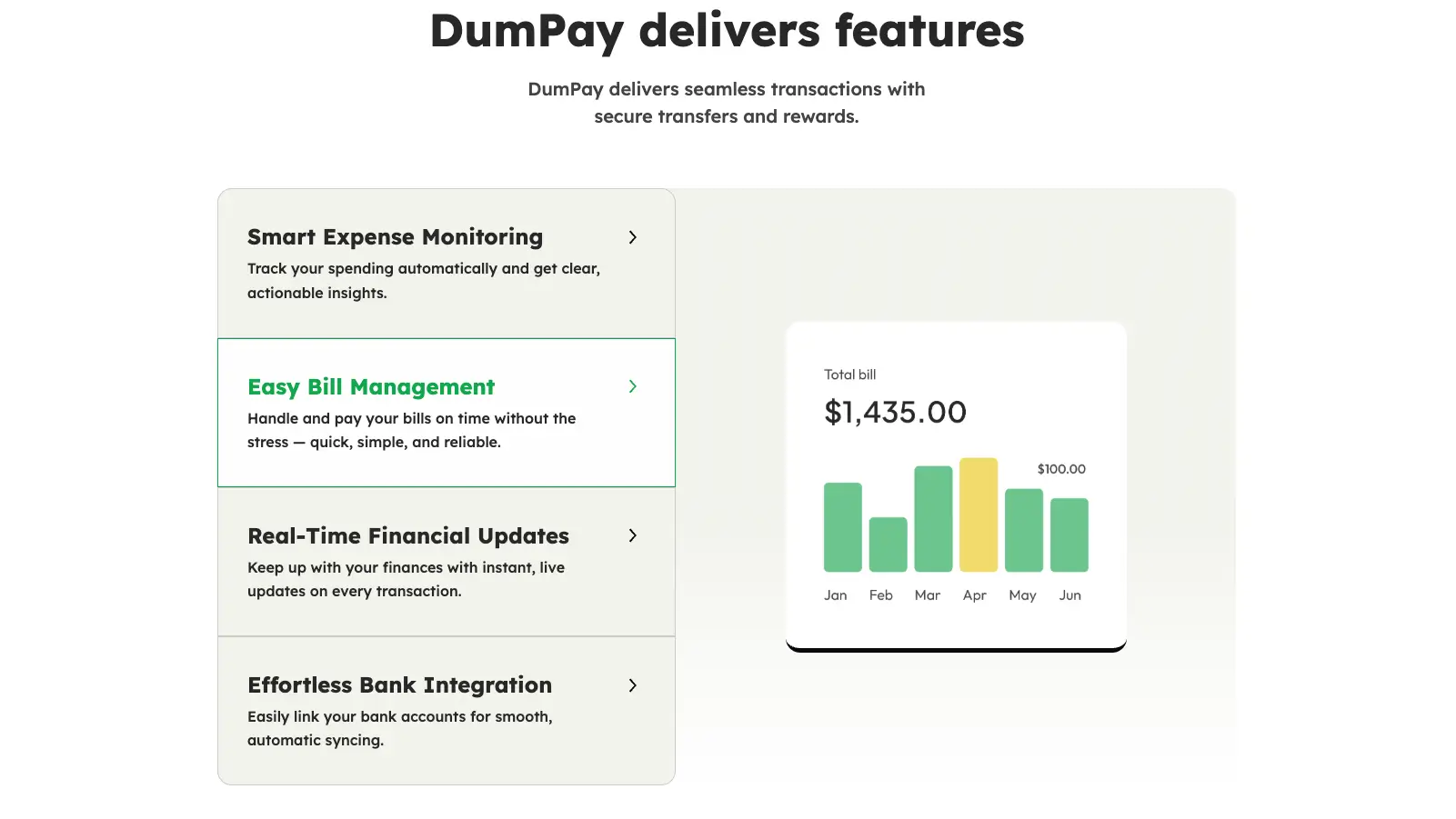Click the Feb bar in chart

coord(888,544)
